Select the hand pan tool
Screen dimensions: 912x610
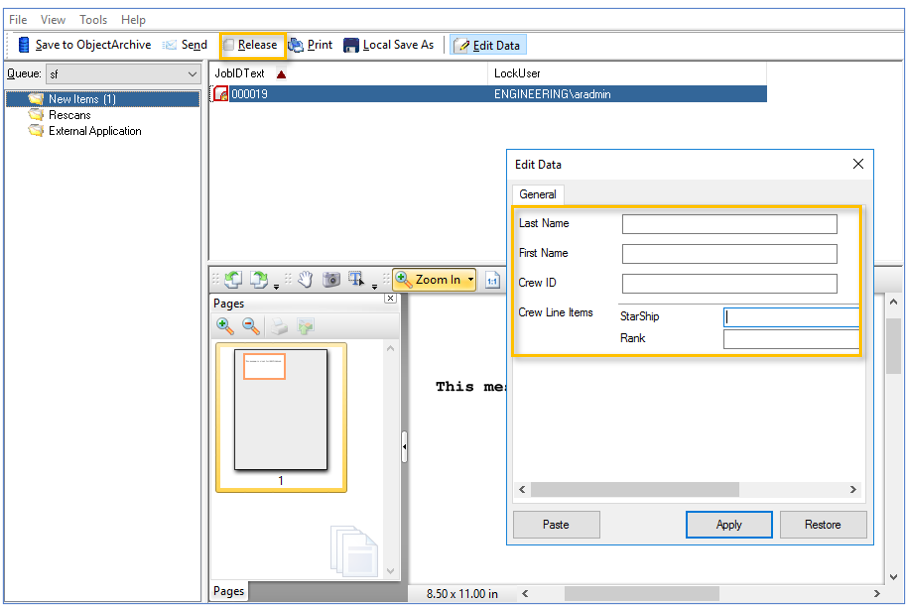306,280
